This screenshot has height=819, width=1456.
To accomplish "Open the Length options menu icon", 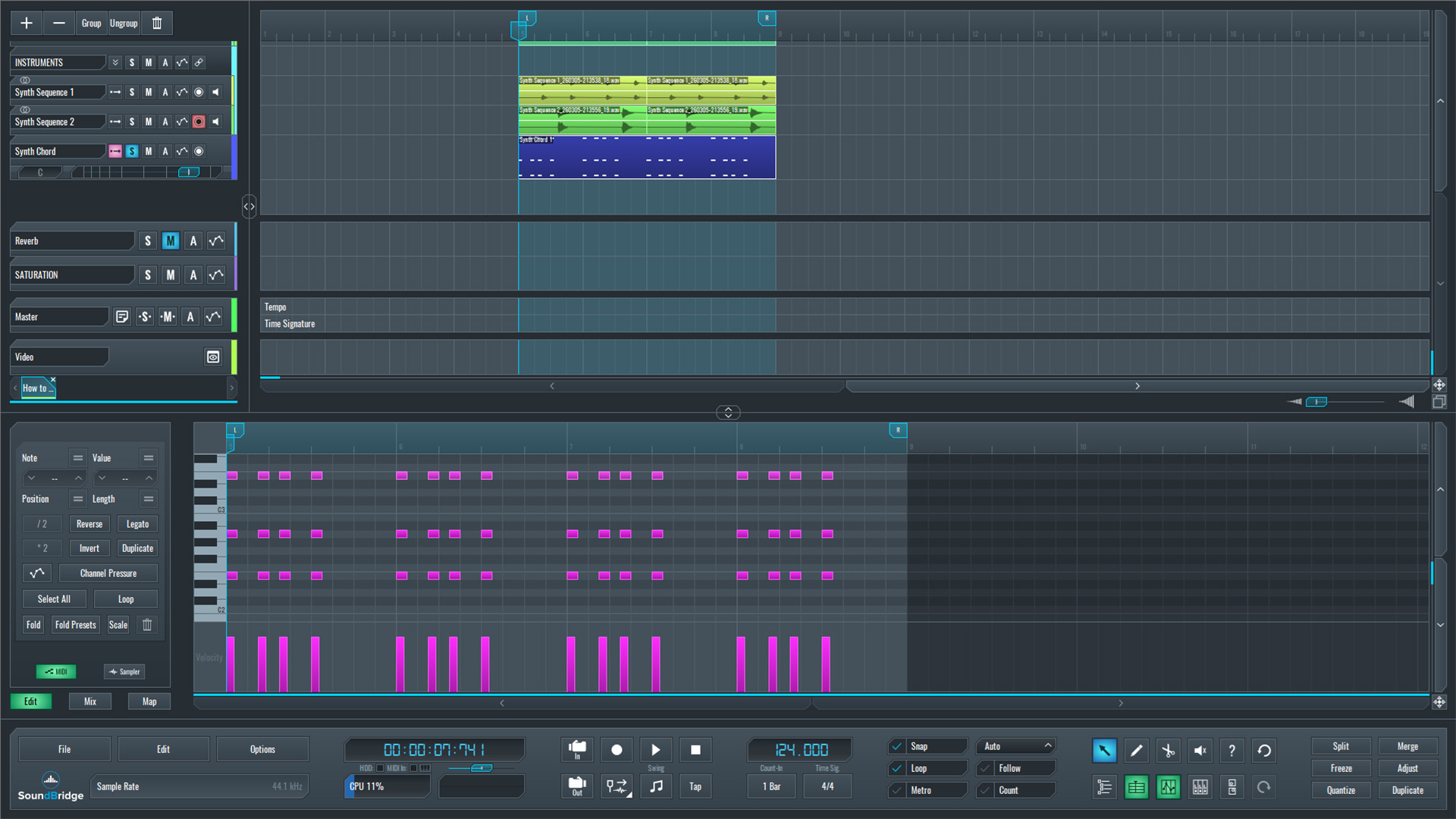I will coord(149,499).
